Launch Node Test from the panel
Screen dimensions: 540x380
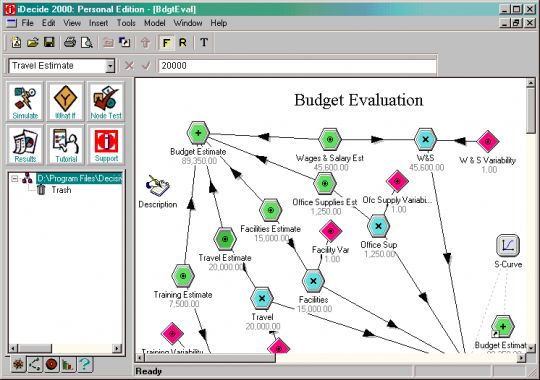106,102
